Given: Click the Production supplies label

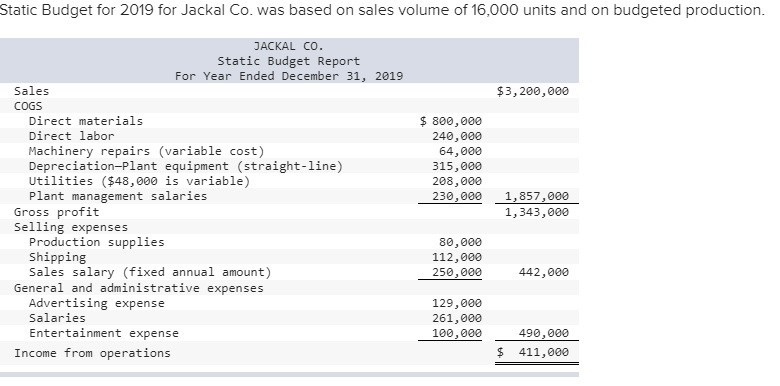Looking at the screenshot, I should coord(97,242).
